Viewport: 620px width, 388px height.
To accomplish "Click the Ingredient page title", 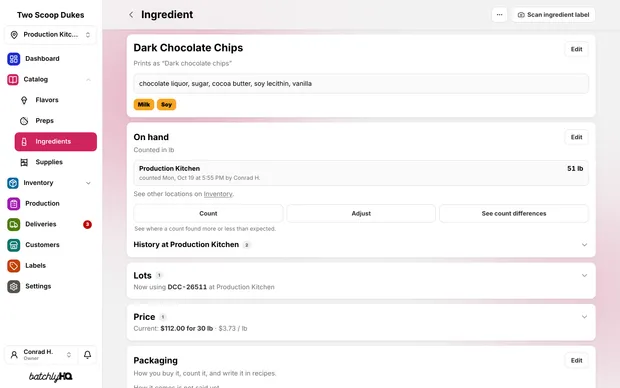I will click(x=167, y=15).
